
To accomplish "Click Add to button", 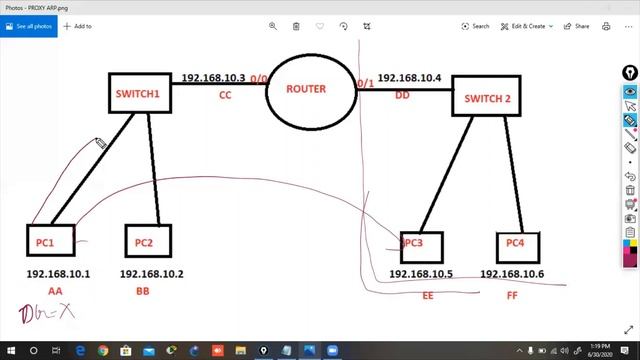I will [78, 26].
